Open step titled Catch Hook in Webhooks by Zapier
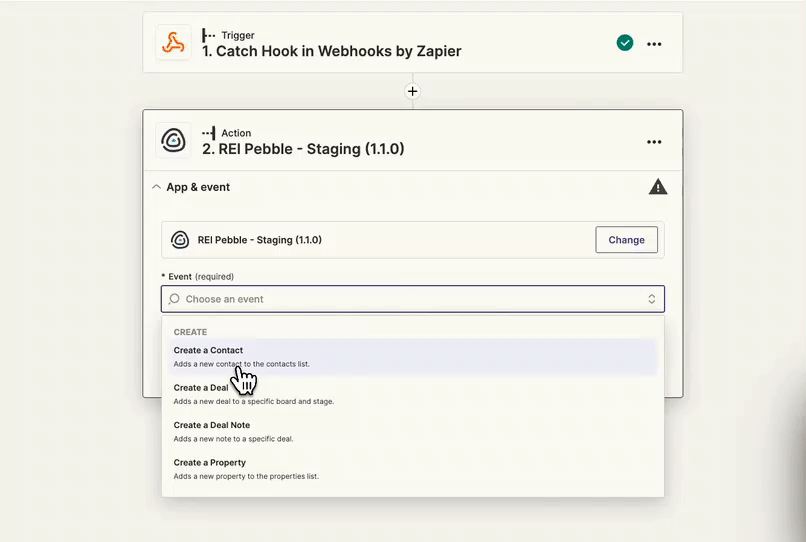Viewport: 806px width, 542px height. coord(332,51)
